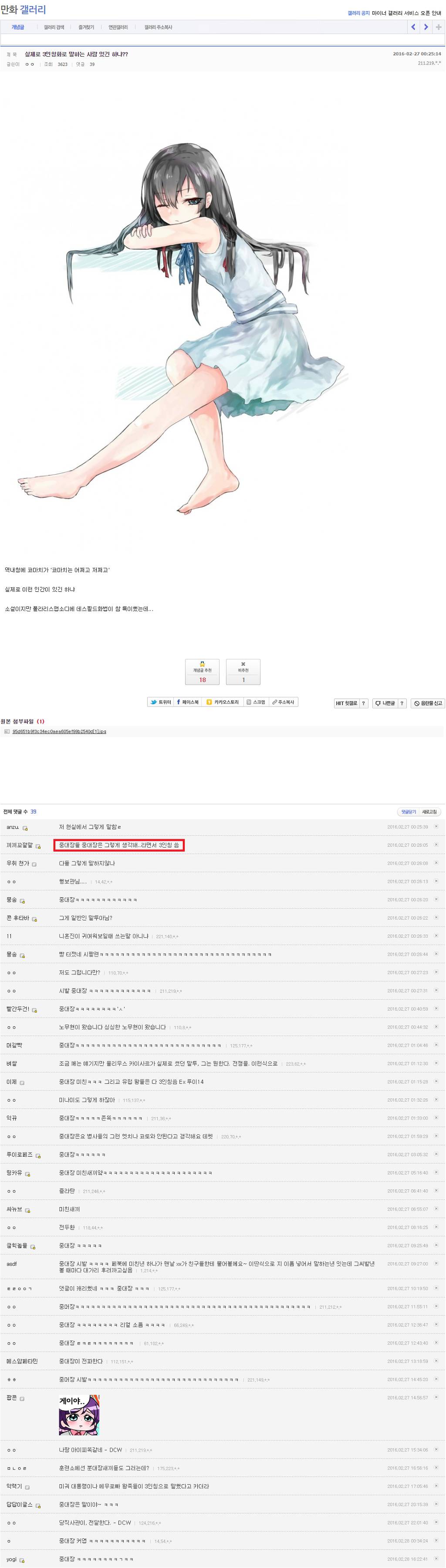The width and height of the screenshot is (446, 1568).
Task: Click the HIT 힛갤로 button
Action: point(346,703)
